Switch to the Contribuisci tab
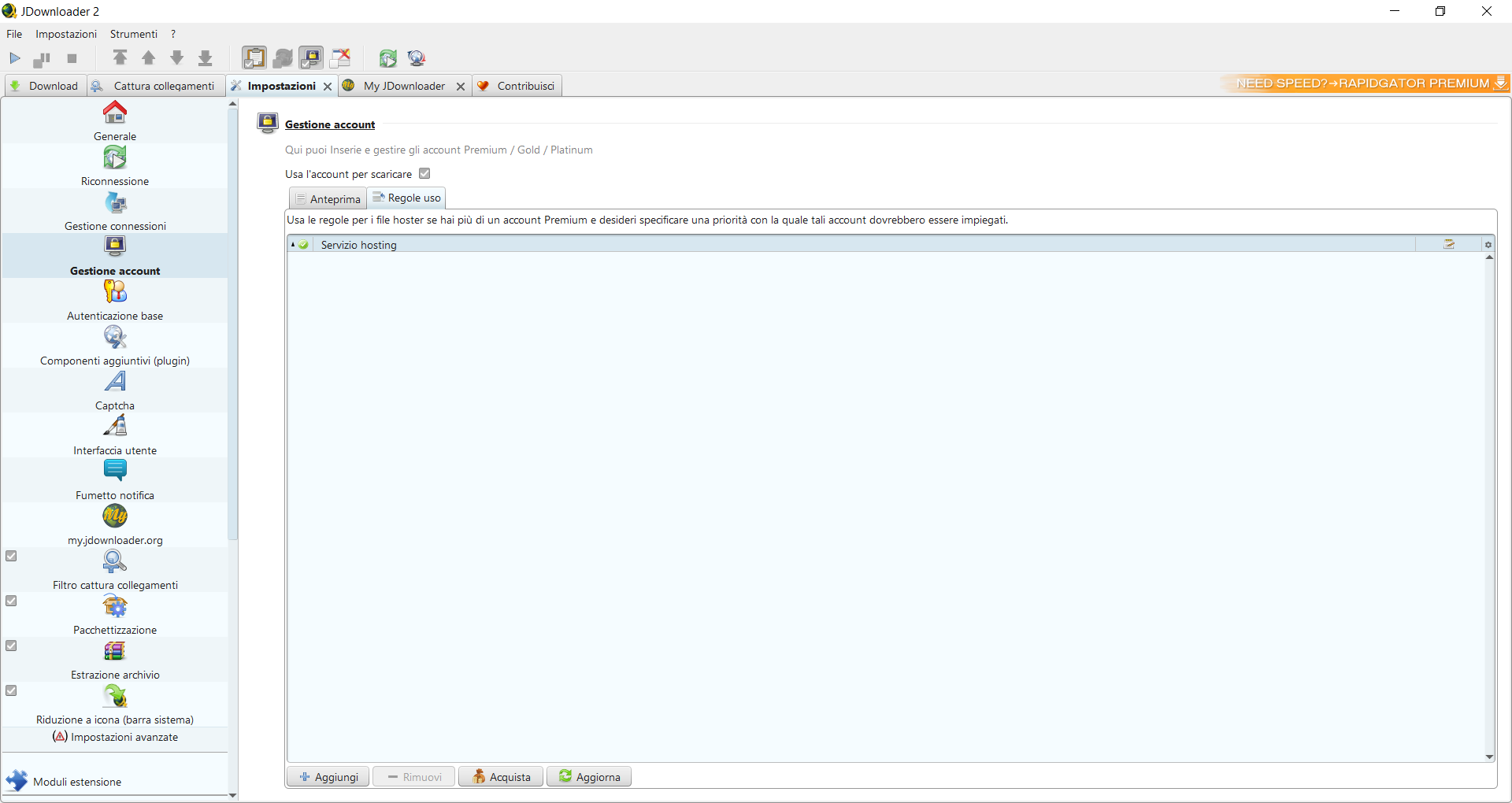 pos(517,86)
